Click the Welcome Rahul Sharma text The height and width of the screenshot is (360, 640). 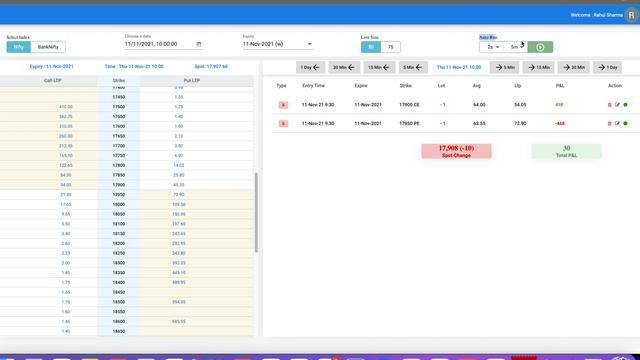coord(597,15)
